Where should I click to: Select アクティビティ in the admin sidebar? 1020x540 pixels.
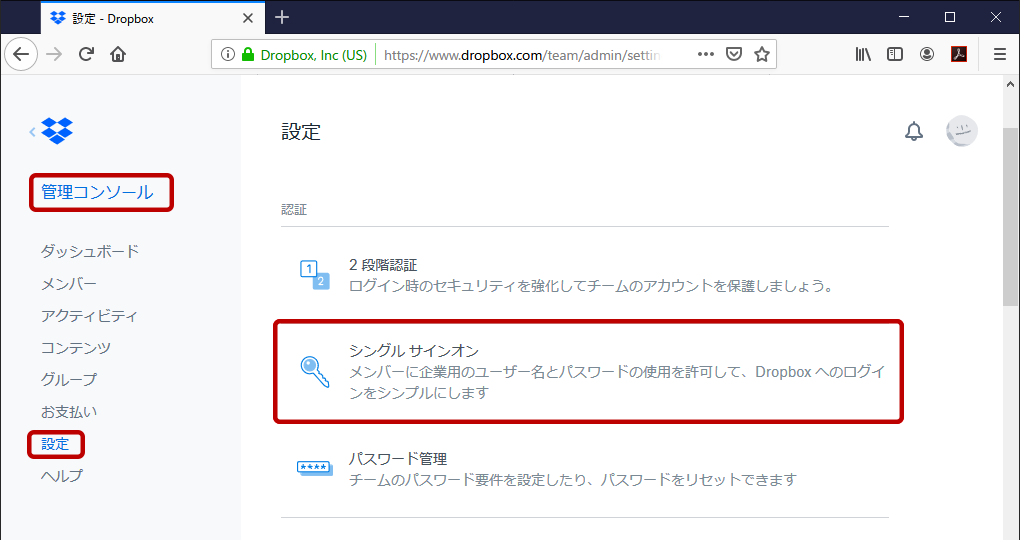89,316
